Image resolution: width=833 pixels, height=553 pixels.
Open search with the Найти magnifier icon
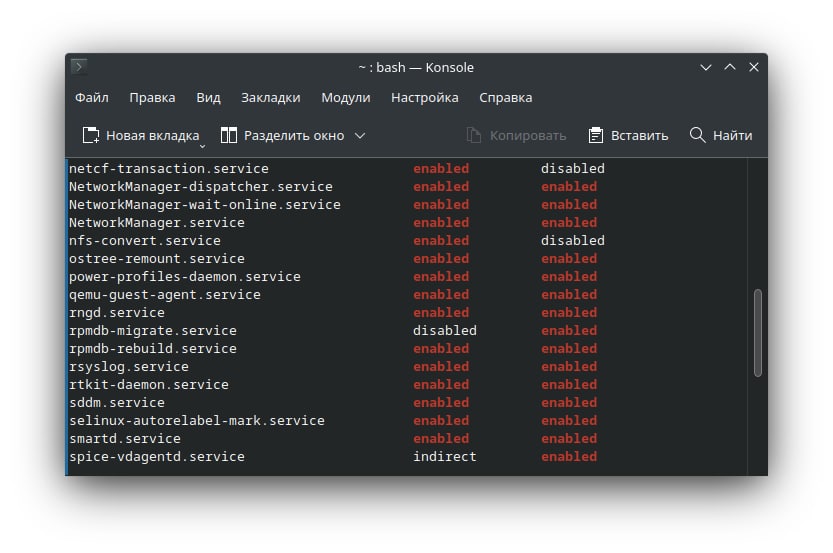[x=698, y=135]
